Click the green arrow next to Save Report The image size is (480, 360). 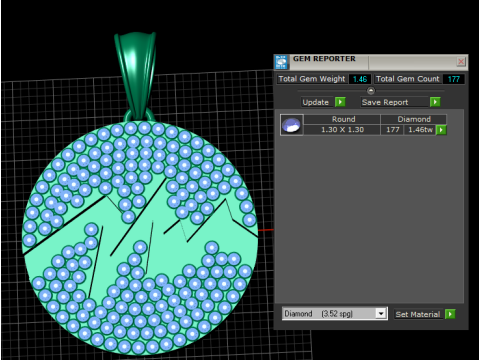pos(435,102)
